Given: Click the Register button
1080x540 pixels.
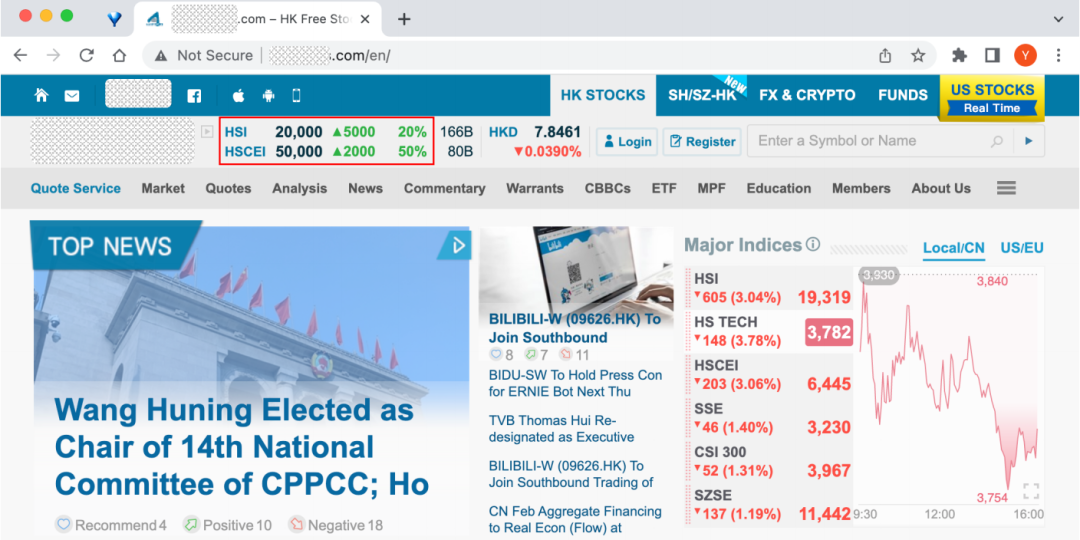Looking at the screenshot, I should tap(702, 142).
